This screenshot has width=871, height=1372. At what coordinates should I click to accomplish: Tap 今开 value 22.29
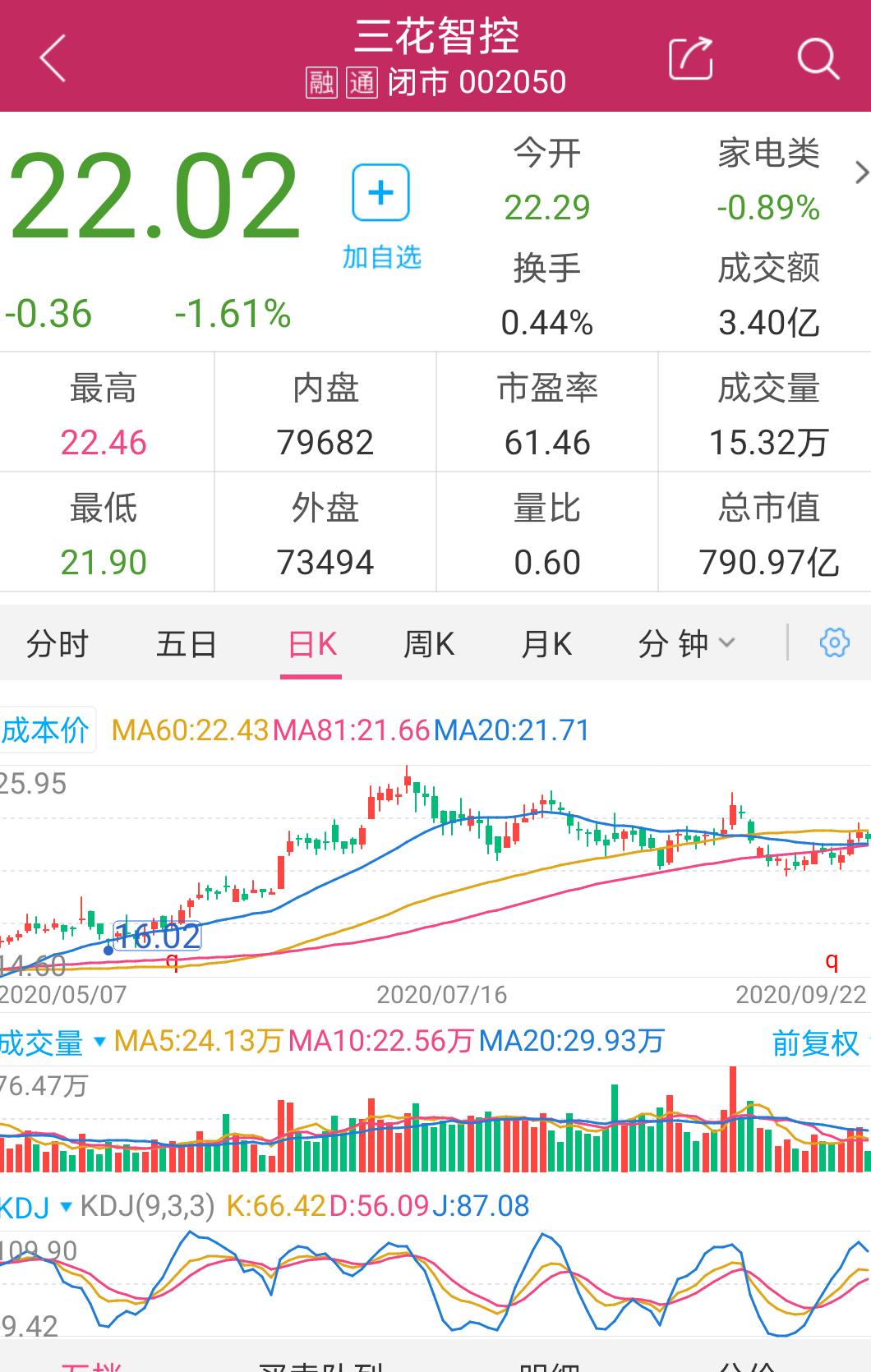547,208
